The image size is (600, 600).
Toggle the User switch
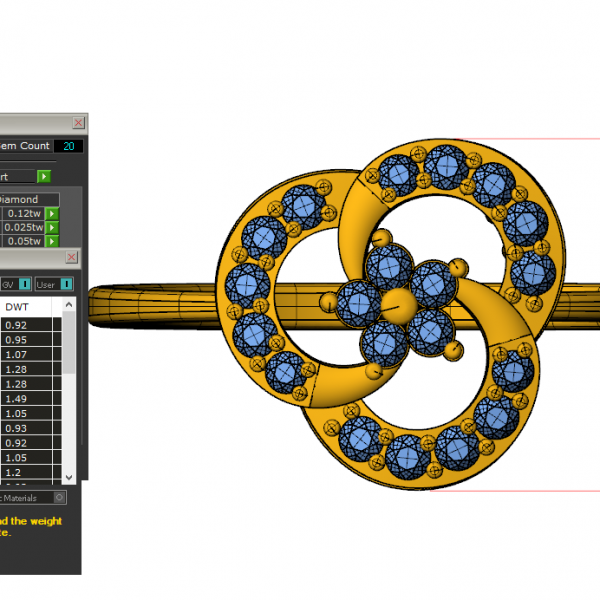(67, 284)
